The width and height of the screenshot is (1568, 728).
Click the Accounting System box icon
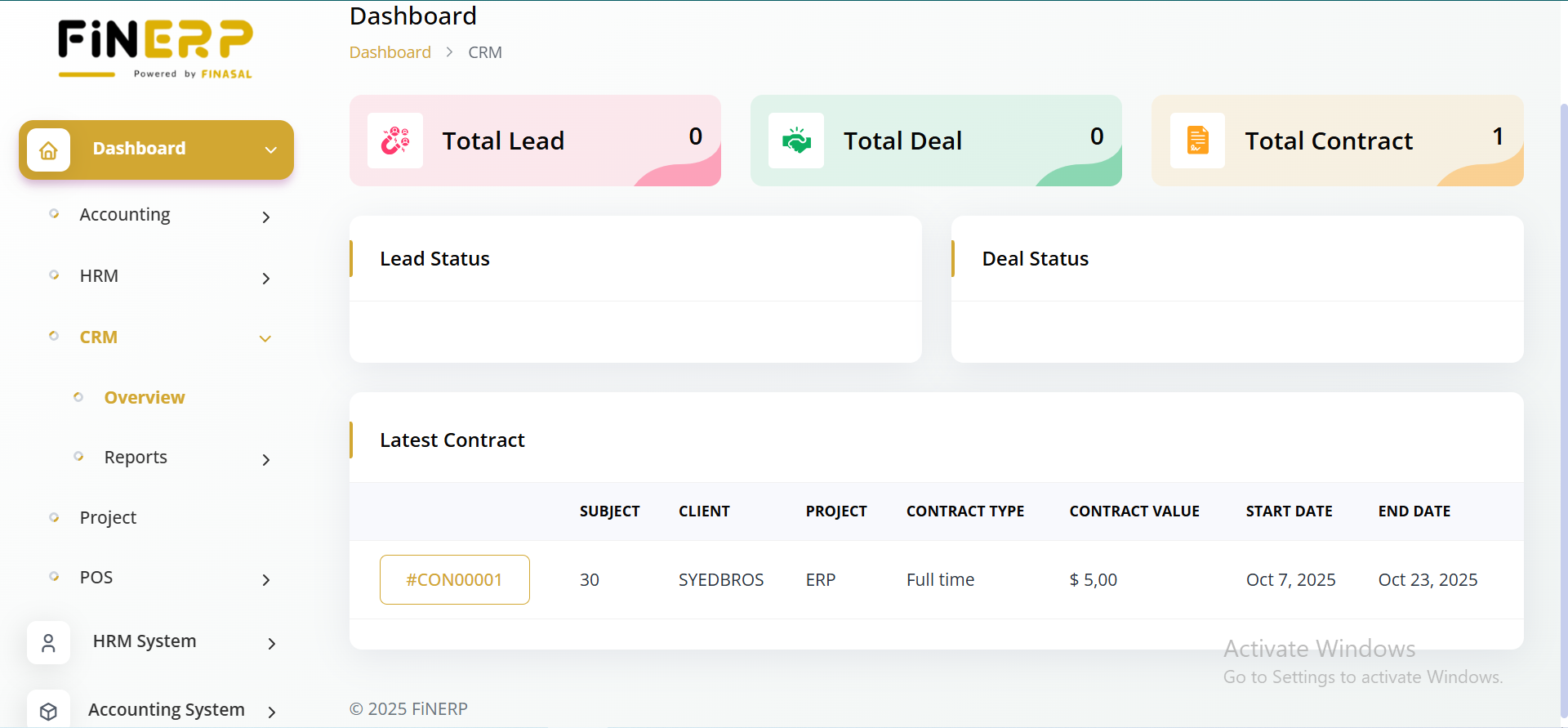(x=48, y=711)
